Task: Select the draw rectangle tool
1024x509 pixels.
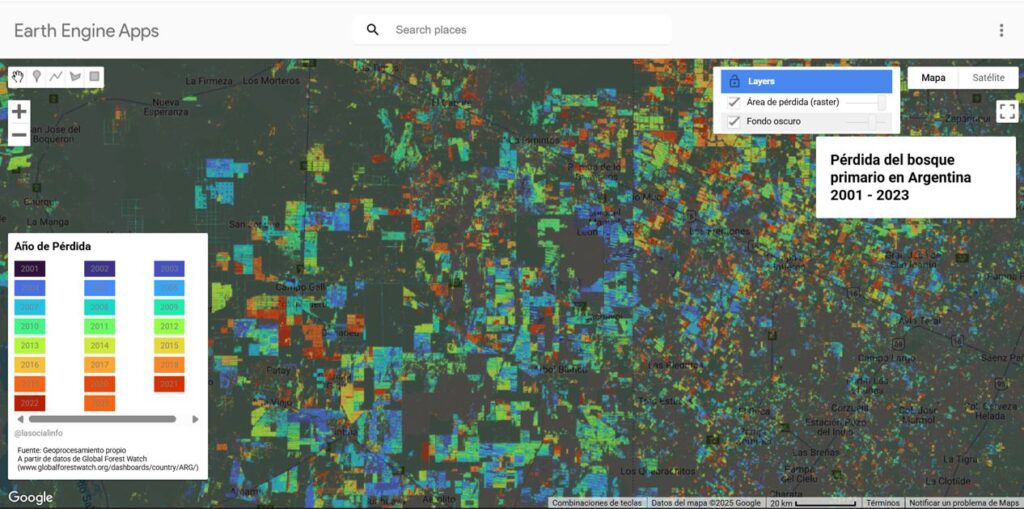Action: 94,76
